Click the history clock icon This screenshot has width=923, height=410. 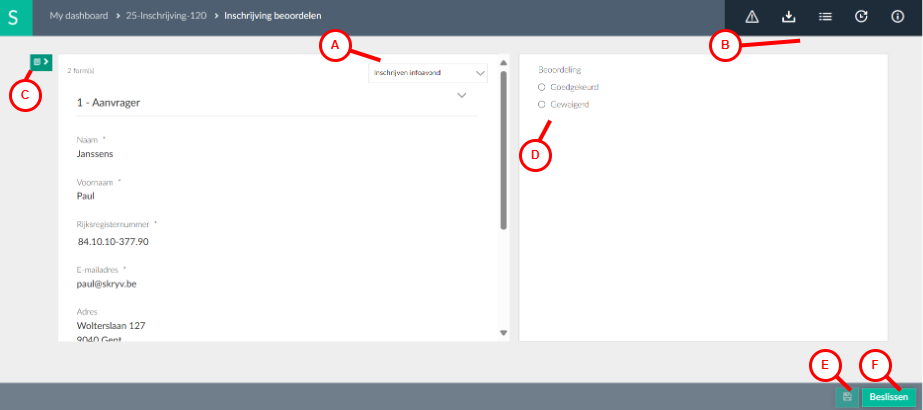861,17
